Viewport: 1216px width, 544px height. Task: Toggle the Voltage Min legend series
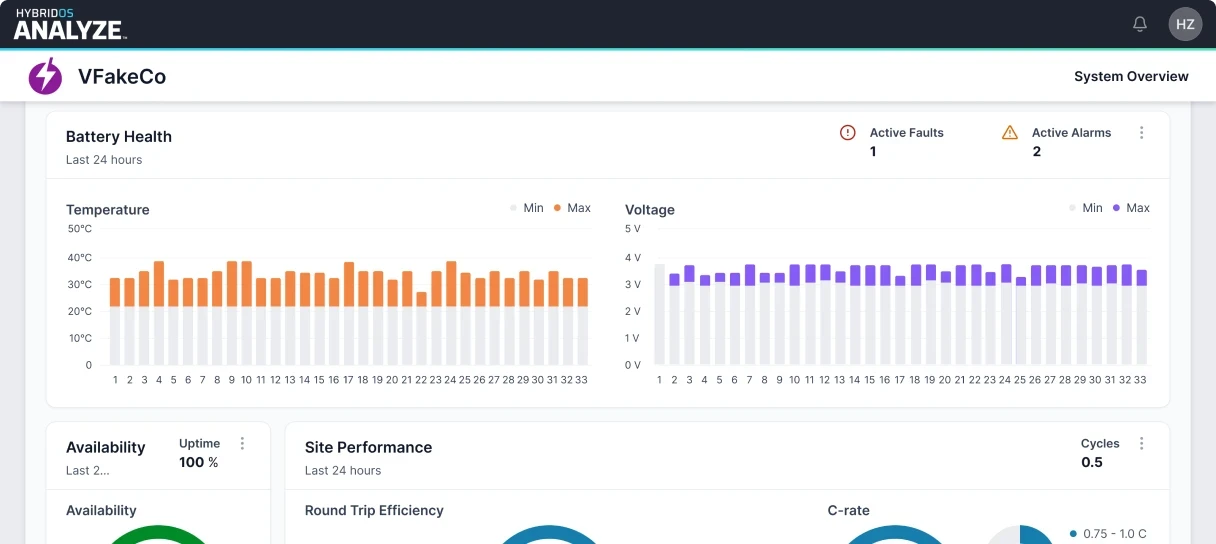point(1085,208)
